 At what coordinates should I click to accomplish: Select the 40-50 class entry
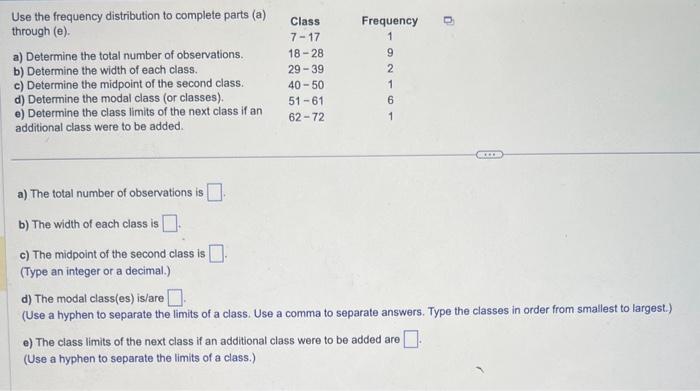click(306, 85)
